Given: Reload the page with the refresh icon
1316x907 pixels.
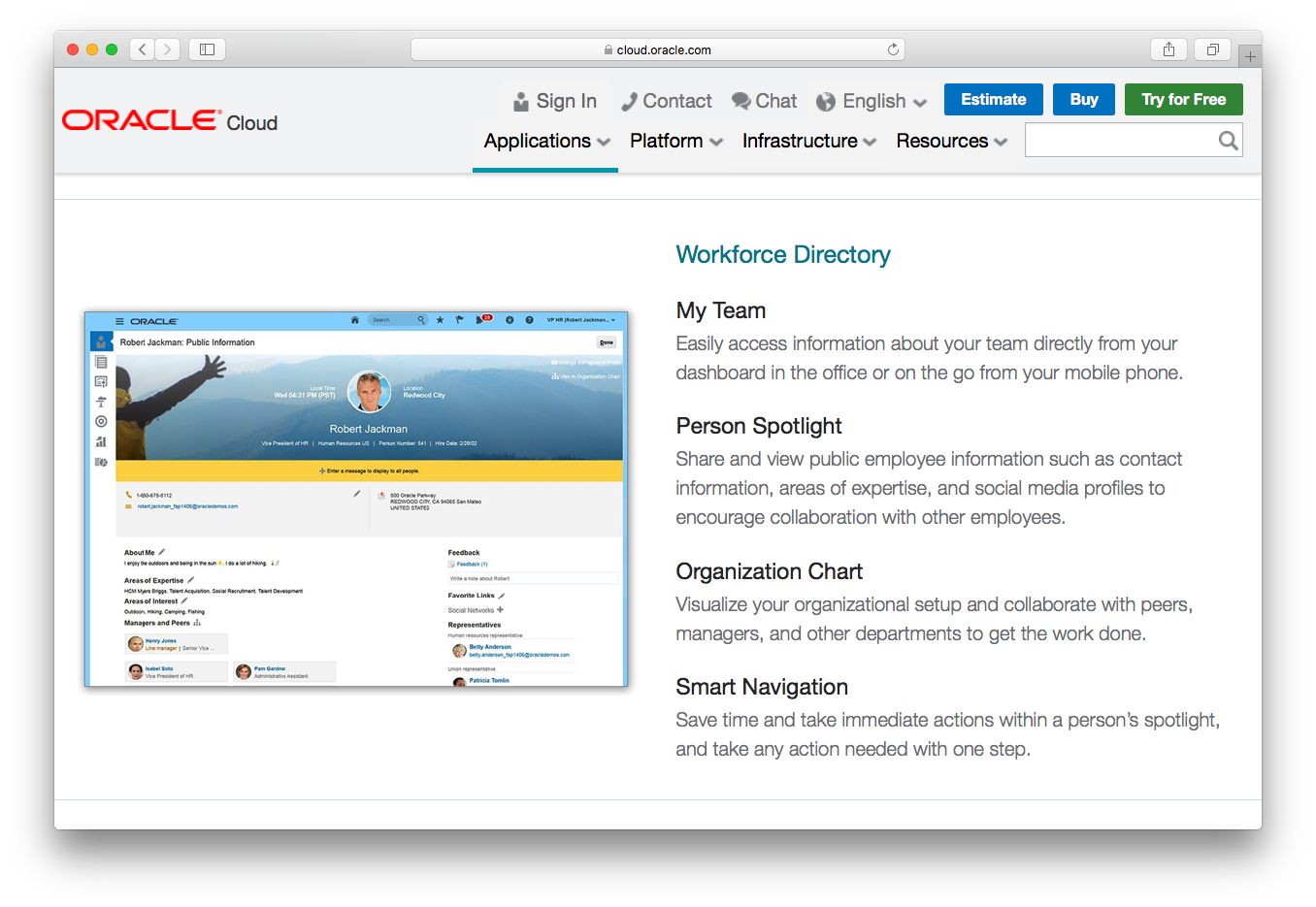Looking at the screenshot, I should 893,49.
